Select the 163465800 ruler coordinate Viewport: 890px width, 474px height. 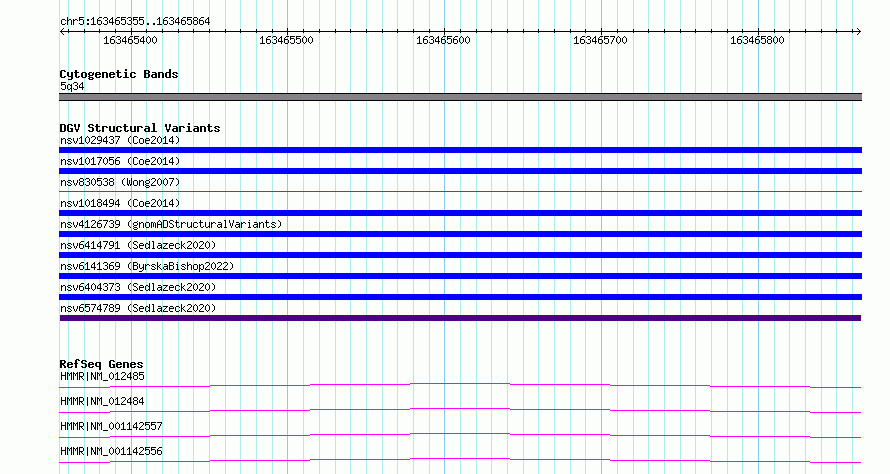click(x=757, y=40)
